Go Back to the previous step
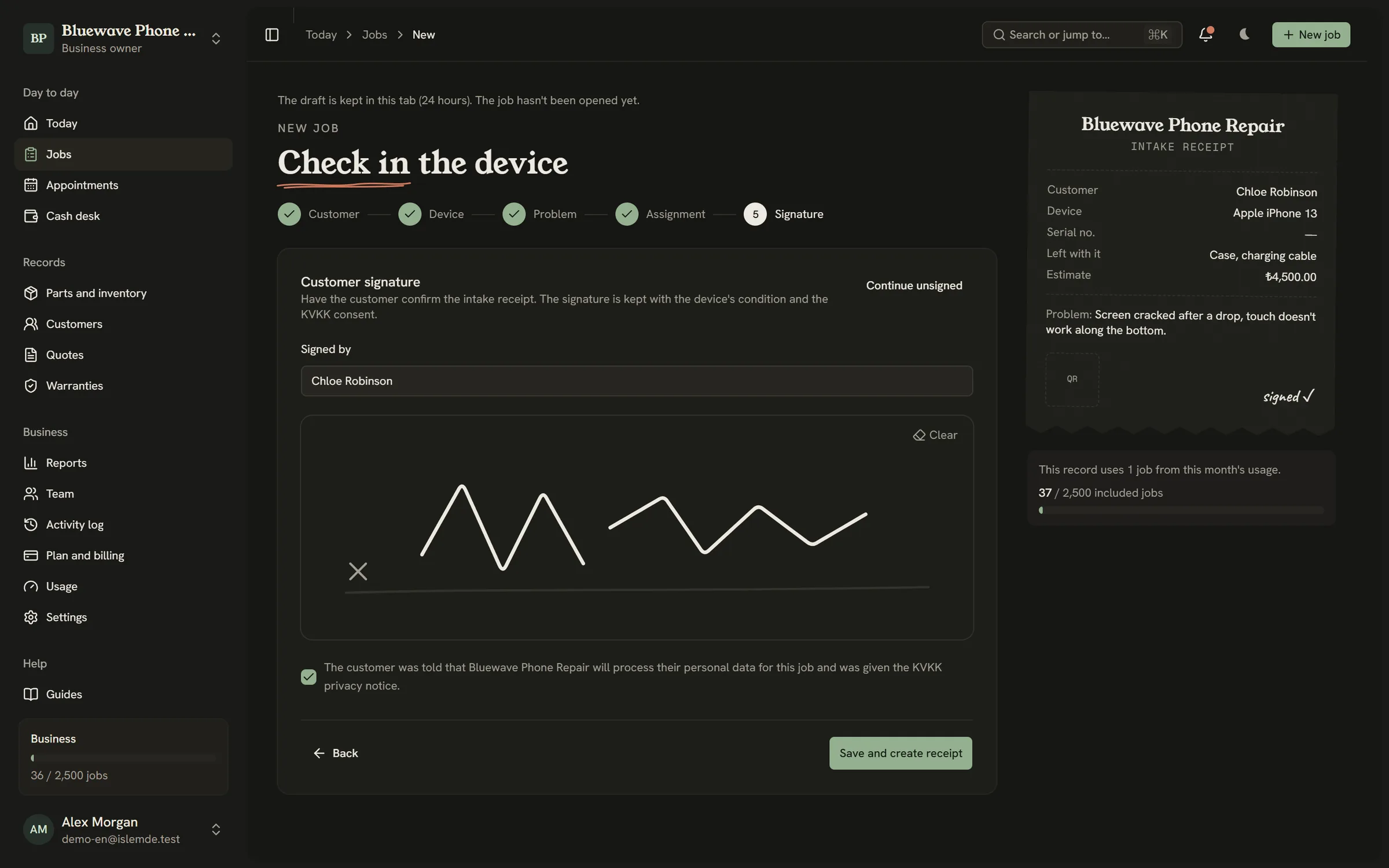The width and height of the screenshot is (1389, 868). click(x=336, y=753)
